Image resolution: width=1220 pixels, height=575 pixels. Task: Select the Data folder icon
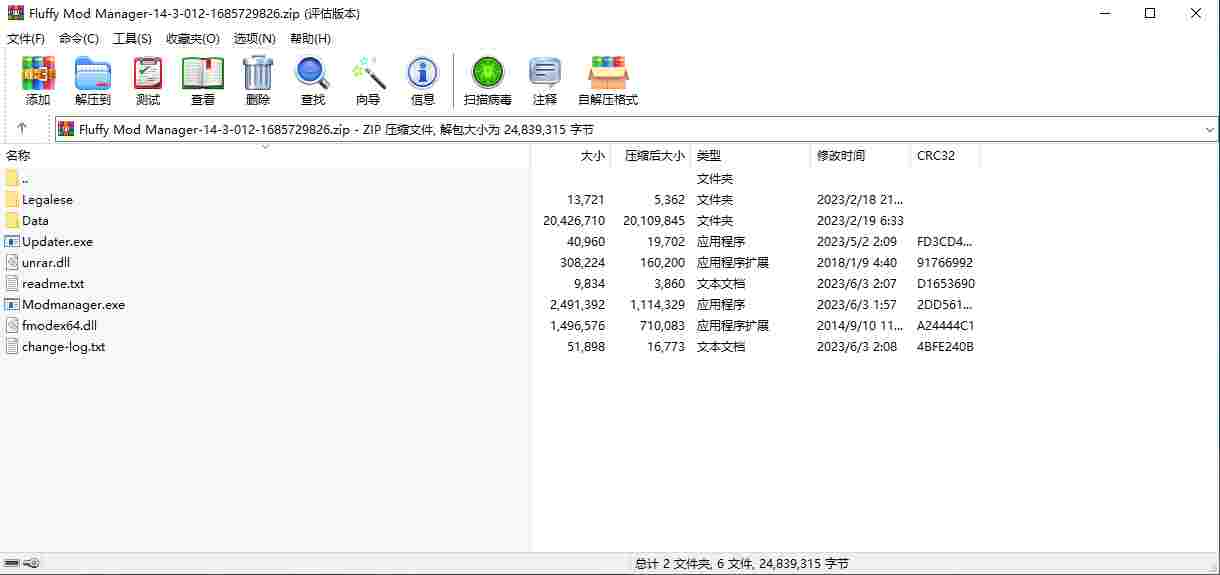tap(12, 221)
